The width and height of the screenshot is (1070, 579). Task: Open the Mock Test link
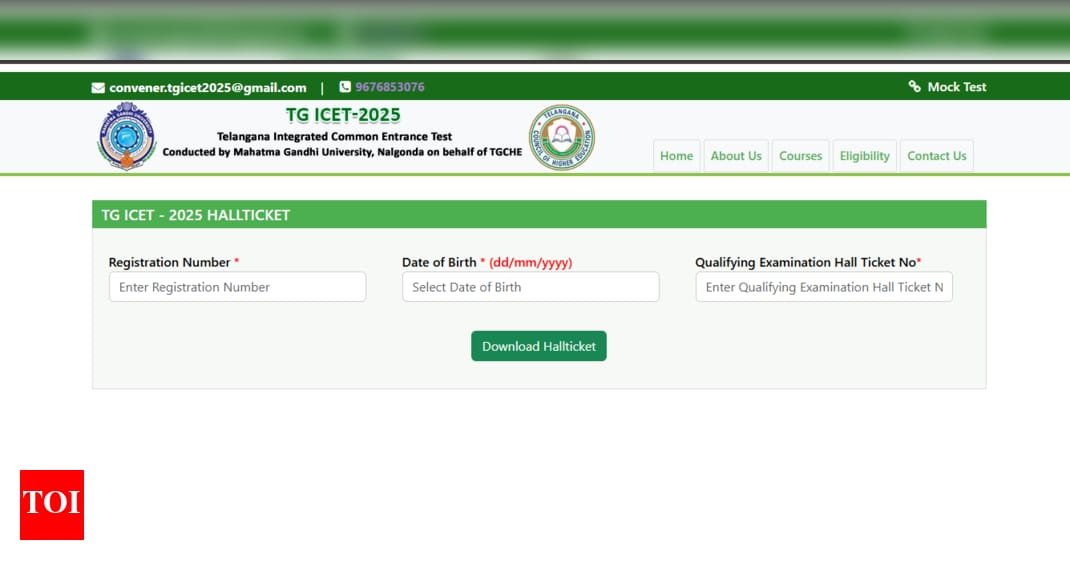tap(957, 87)
